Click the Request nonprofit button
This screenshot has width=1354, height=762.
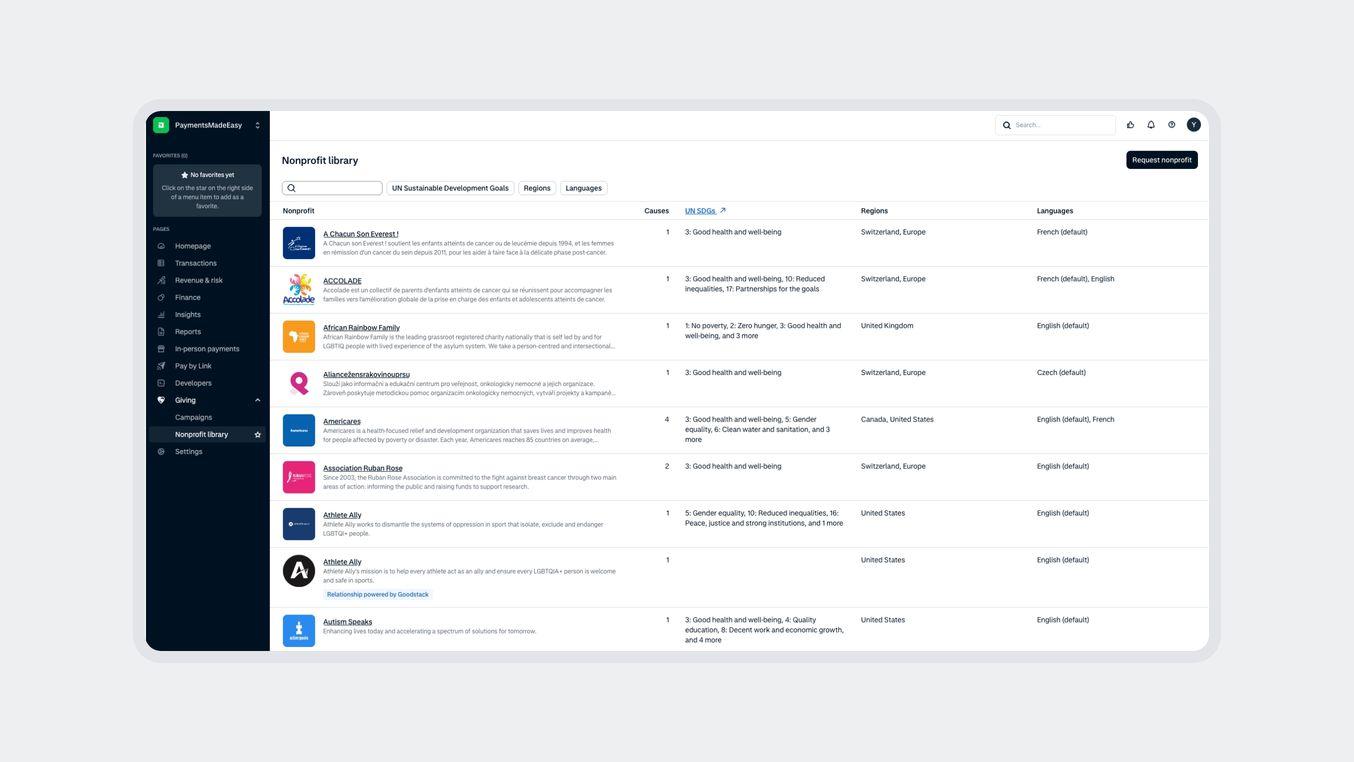(x=1161, y=158)
